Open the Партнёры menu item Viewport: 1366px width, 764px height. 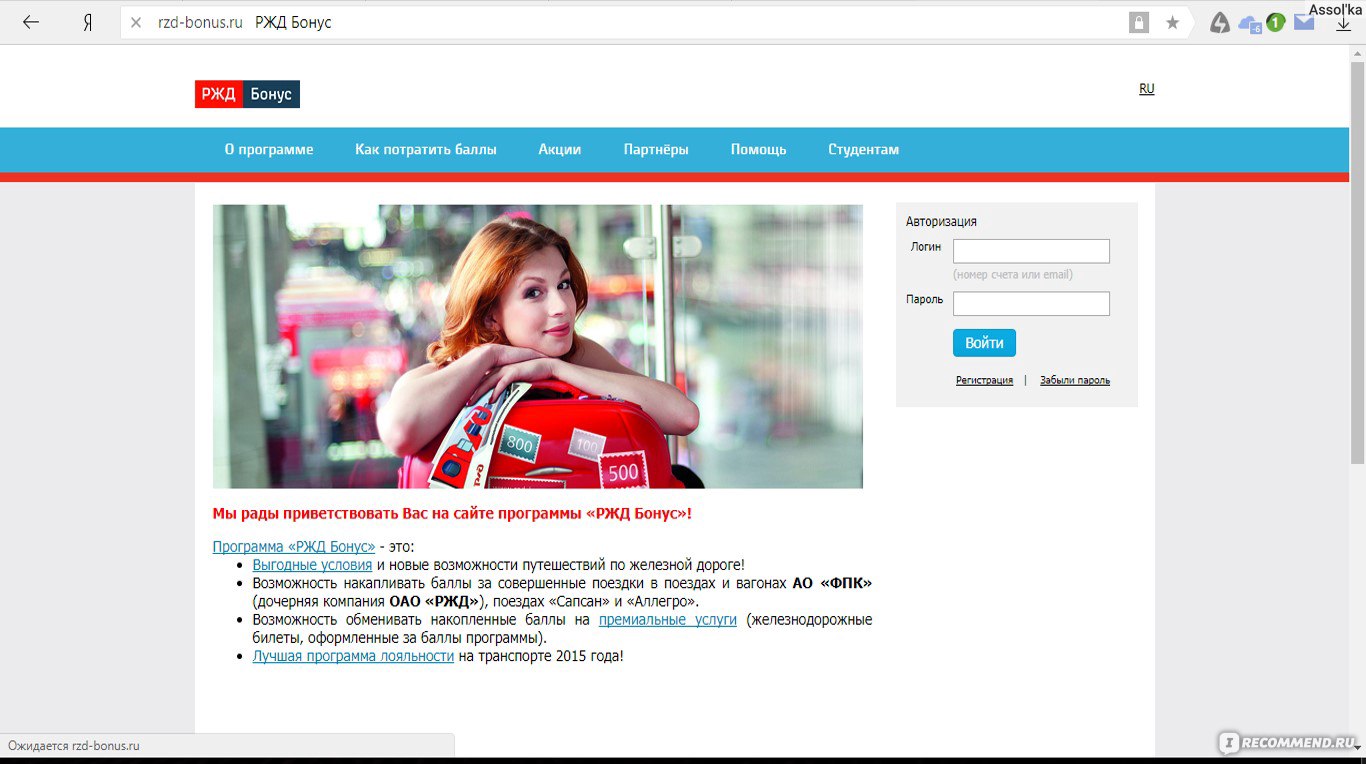coord(656,149)
